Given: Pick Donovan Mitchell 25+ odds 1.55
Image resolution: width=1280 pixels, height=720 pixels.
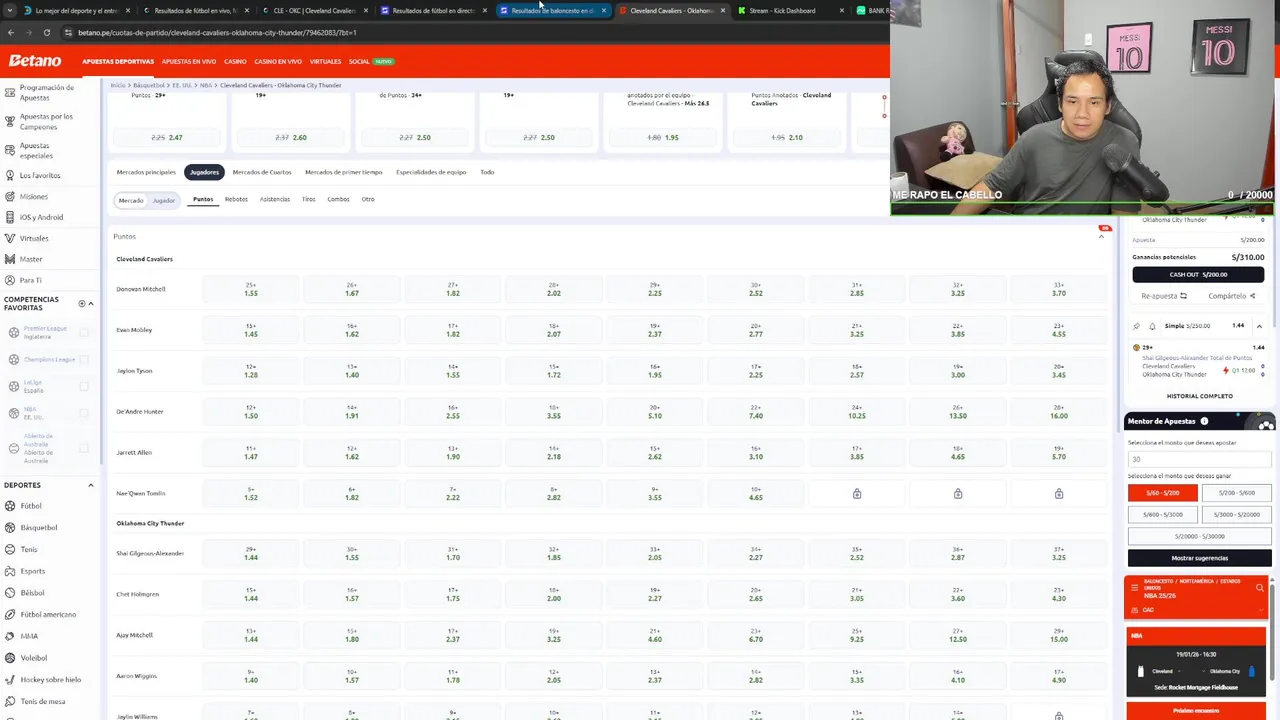Looking at the screenshot, I should [x=251, y=289].
